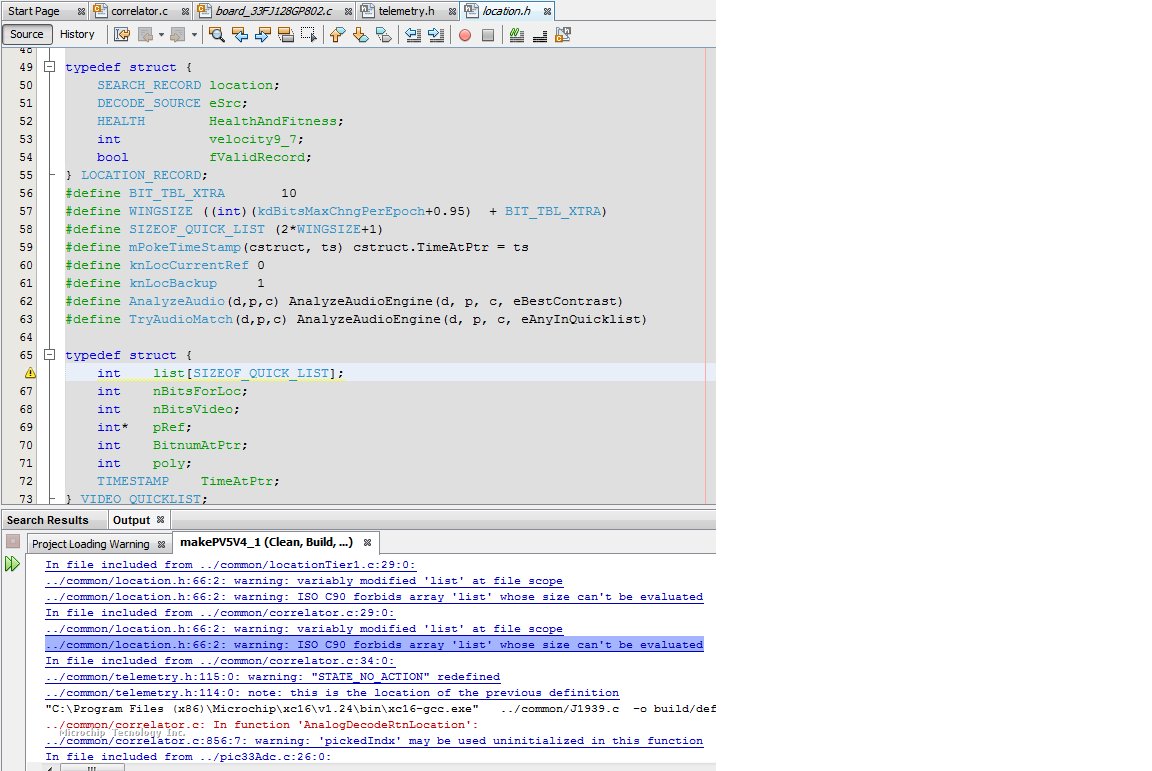Switch to the correlator.c editor tab
The image size is (1152, 771).
coord(138,11)
